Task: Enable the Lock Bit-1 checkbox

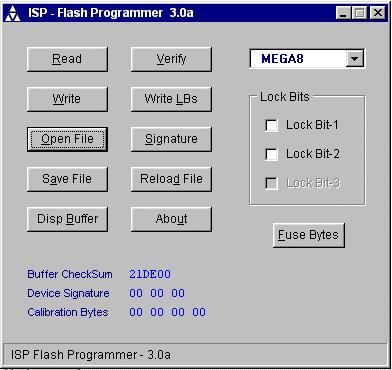Action: click(x=271, y=125)
